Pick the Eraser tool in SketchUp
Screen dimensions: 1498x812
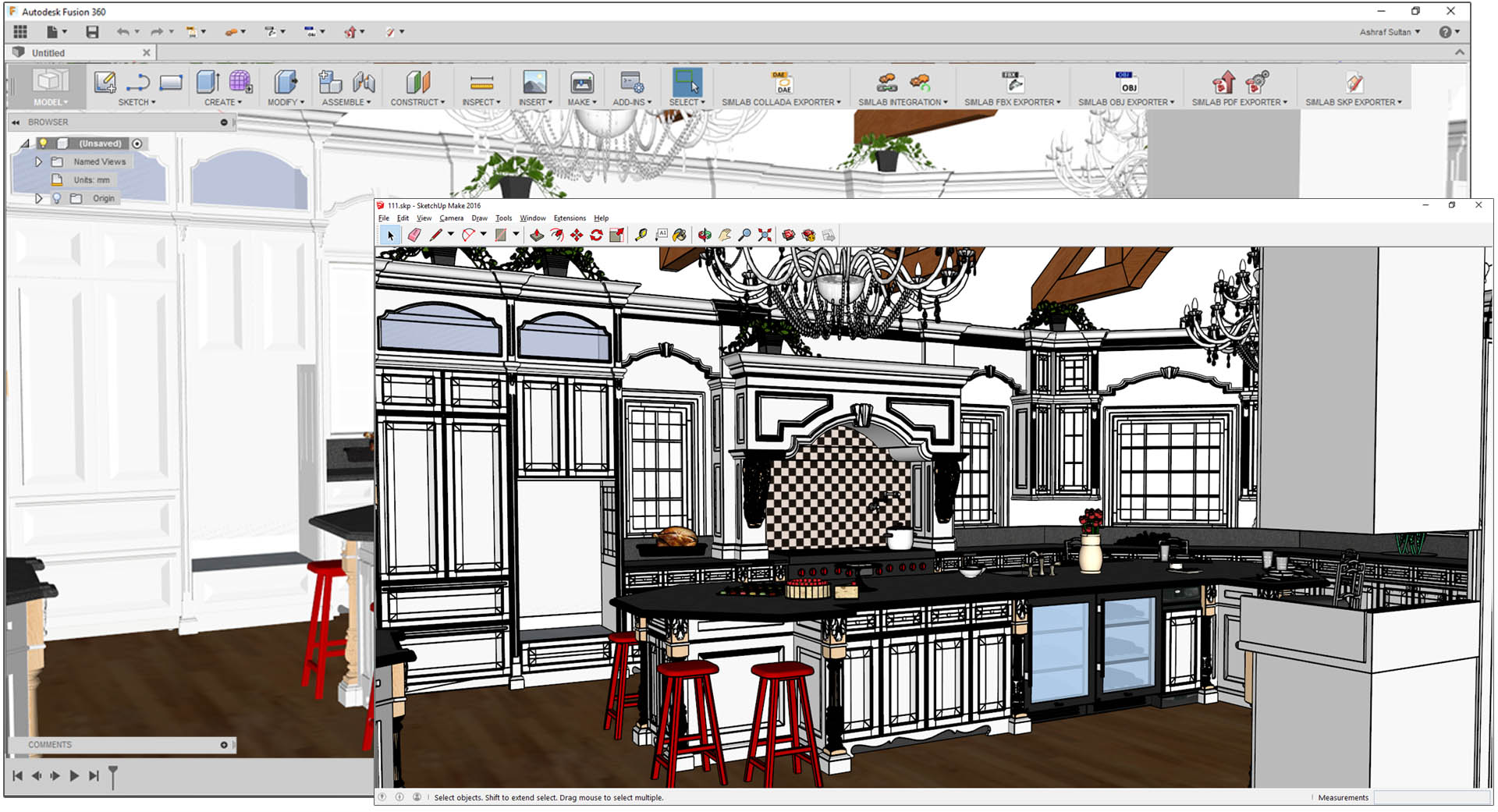coord(414,235)
